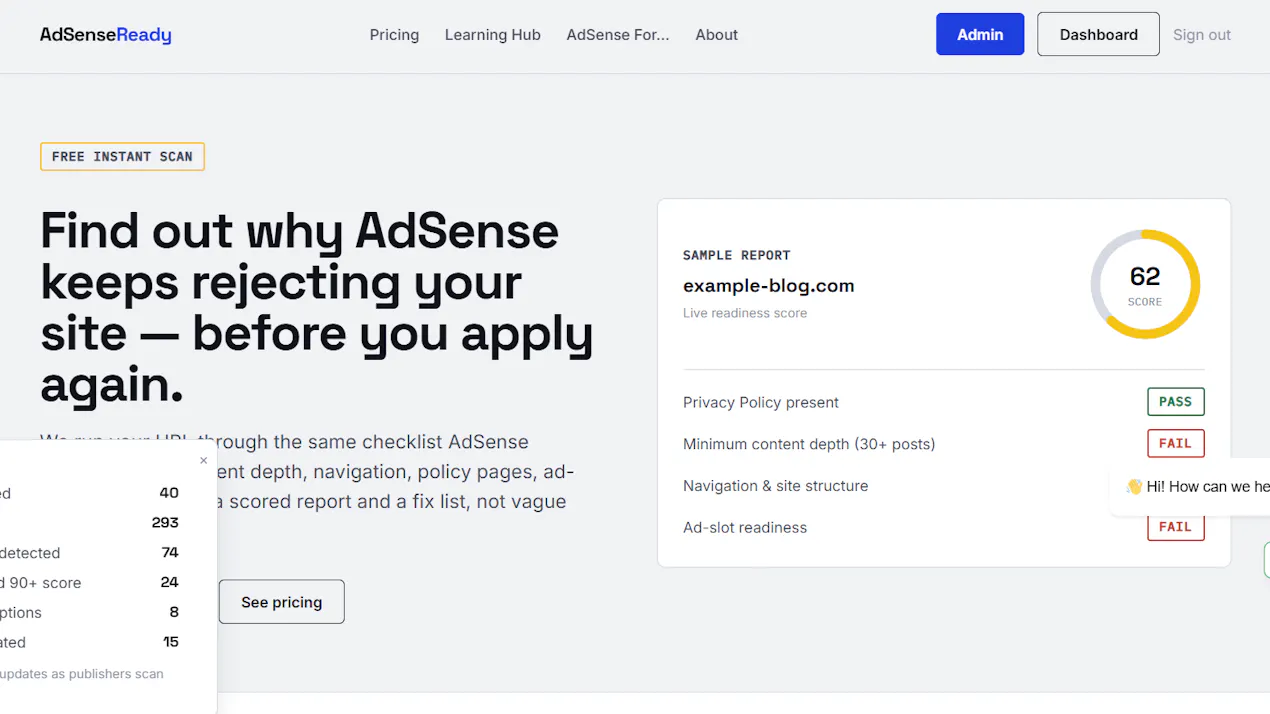Click the FAIL badge for Ad-slot readiness
Screen dimensions: 1270x714
tap(1175, 527)
